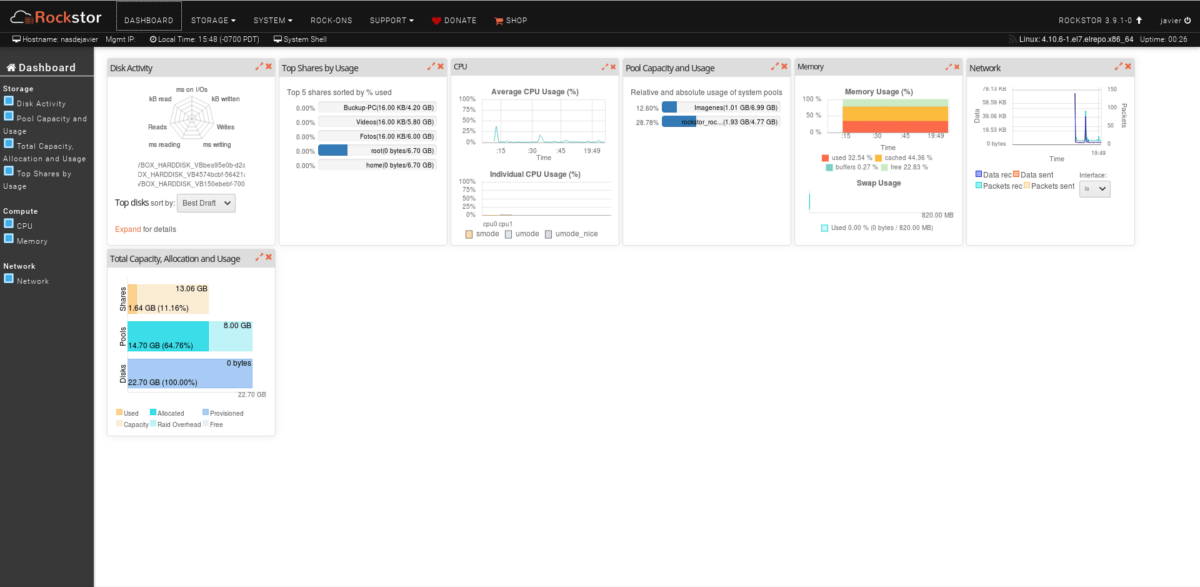Toggle the Disk Activity sidebar checkbox
The width and height of the screenshot is (1200, 587).
[x=9, y=102]
